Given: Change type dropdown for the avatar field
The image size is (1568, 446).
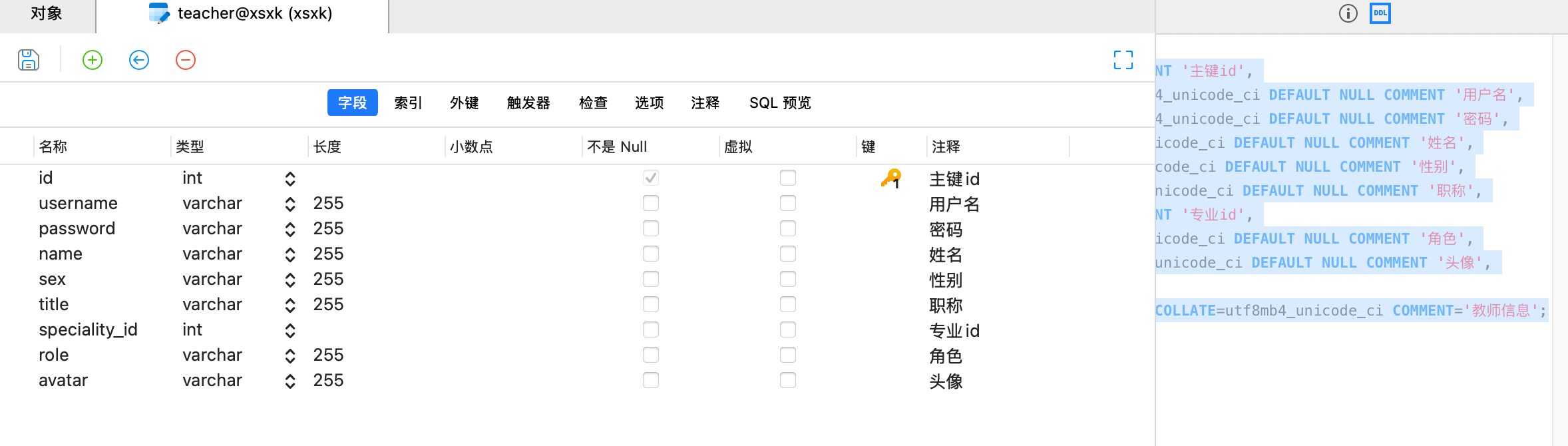Looking at the screenshot, I should 290,381.
